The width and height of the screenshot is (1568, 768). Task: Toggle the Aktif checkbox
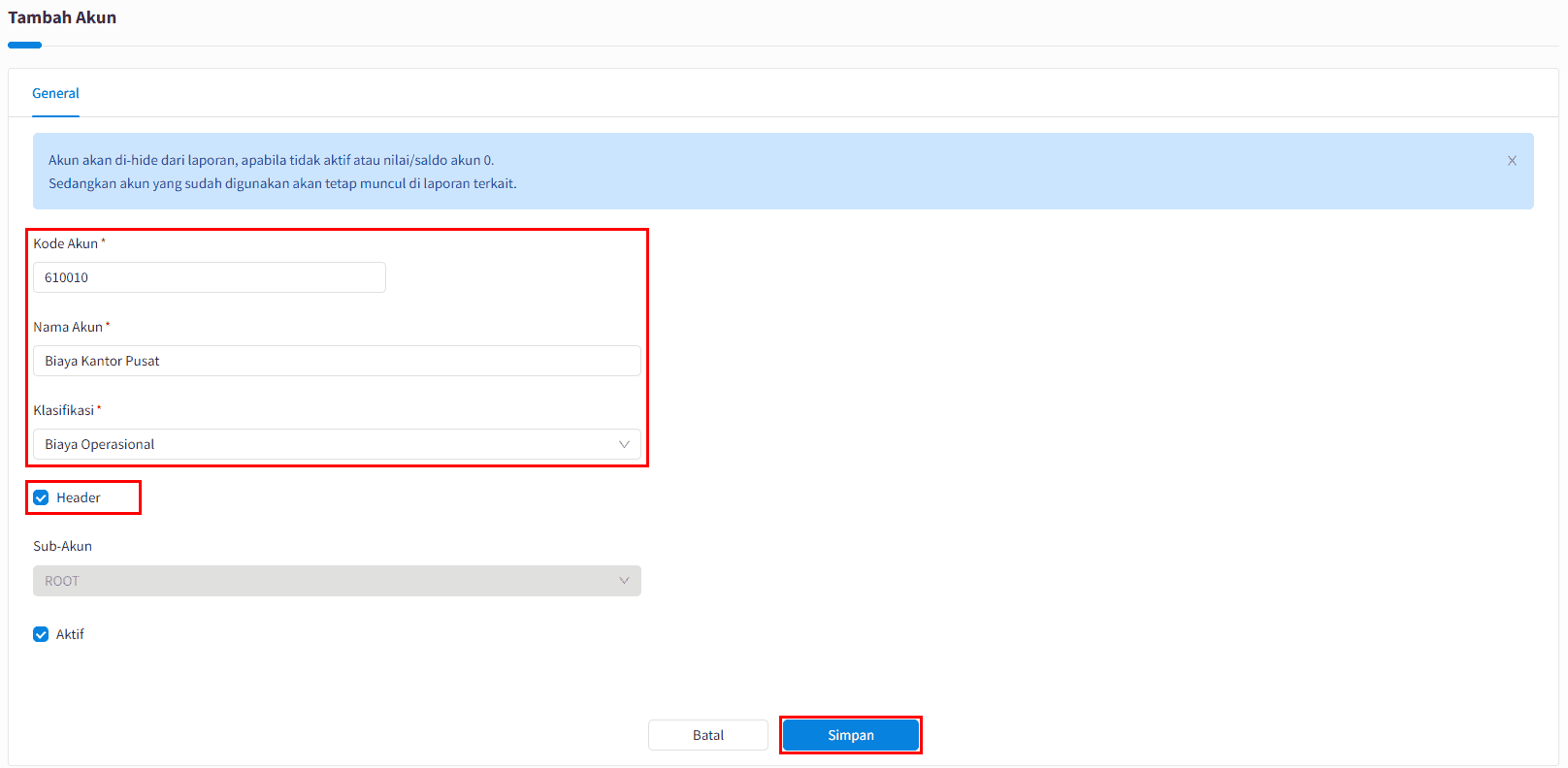(x=41, y=634)
